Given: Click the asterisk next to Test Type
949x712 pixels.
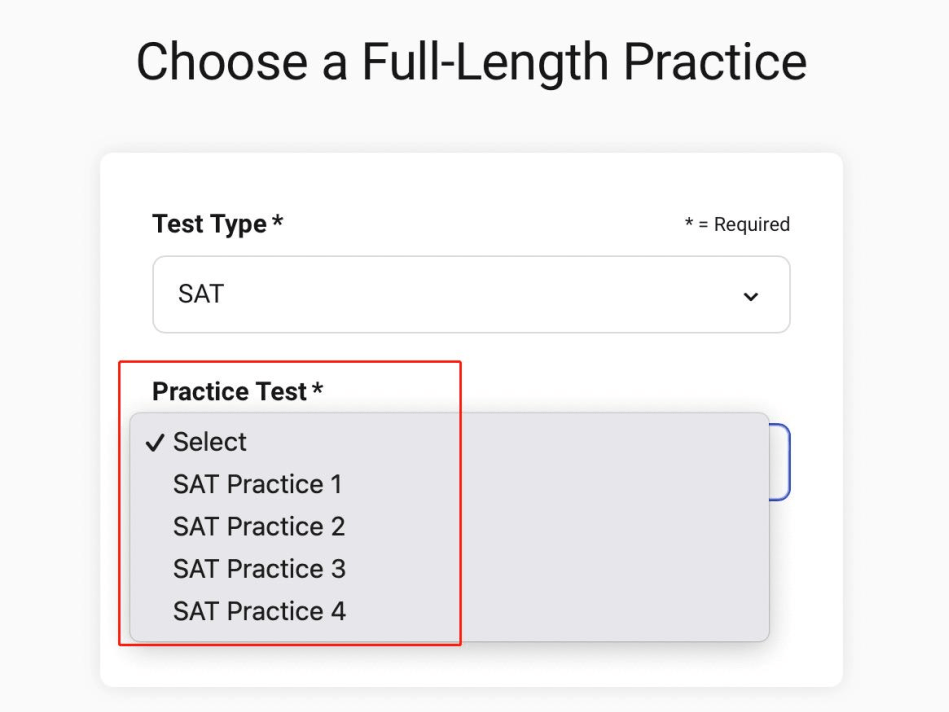Looking at the screenshot, I should (277, 222).
